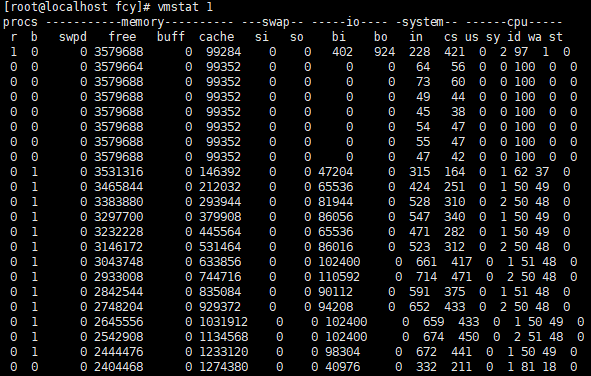Select the idle value '81'
Image resolution: width=591 pixels, height=376 pixels.
pyautogui.click(x=528, y=367)
